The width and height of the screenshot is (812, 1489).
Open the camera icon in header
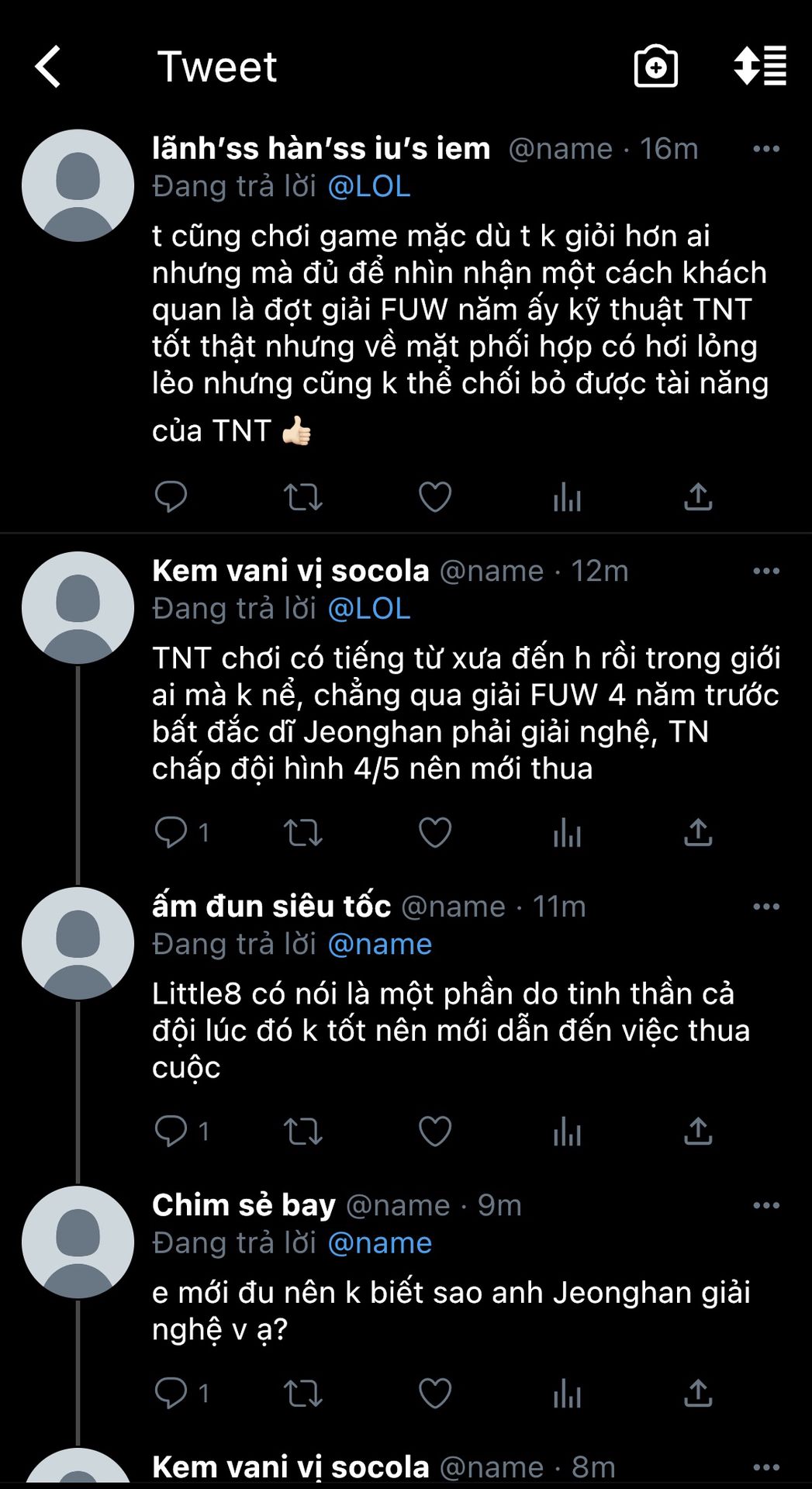coord(655,66)
